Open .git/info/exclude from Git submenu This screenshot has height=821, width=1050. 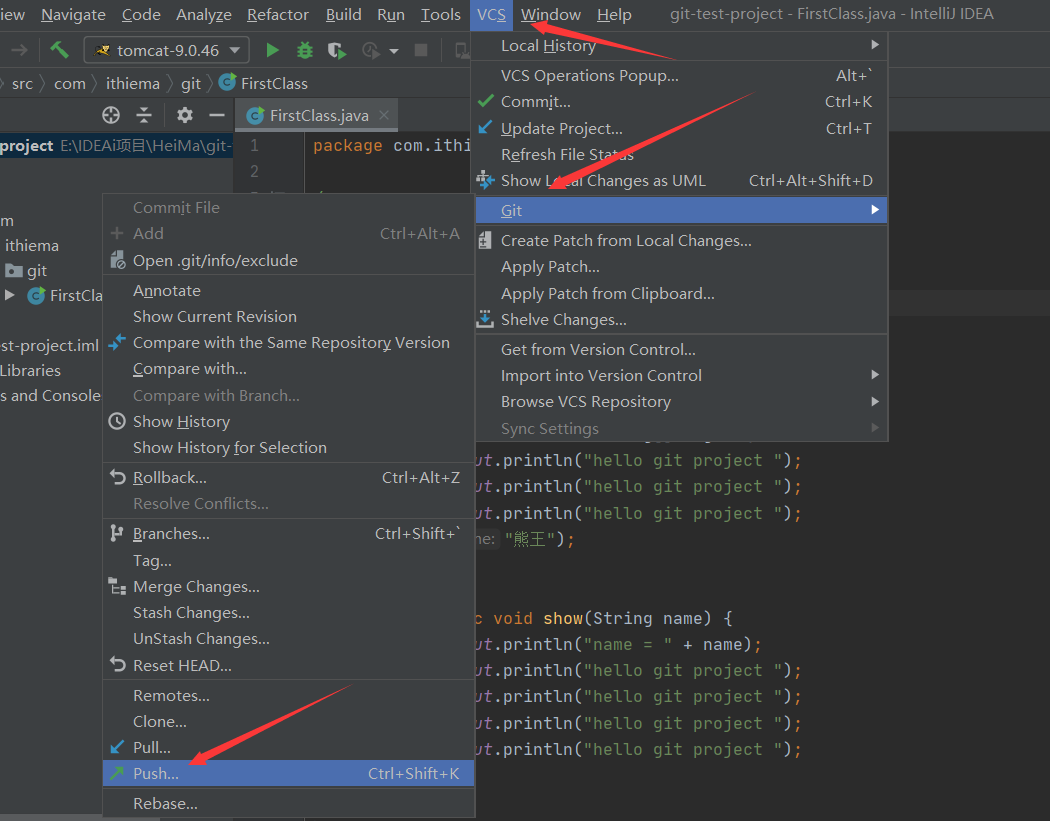tap(289, 260)
